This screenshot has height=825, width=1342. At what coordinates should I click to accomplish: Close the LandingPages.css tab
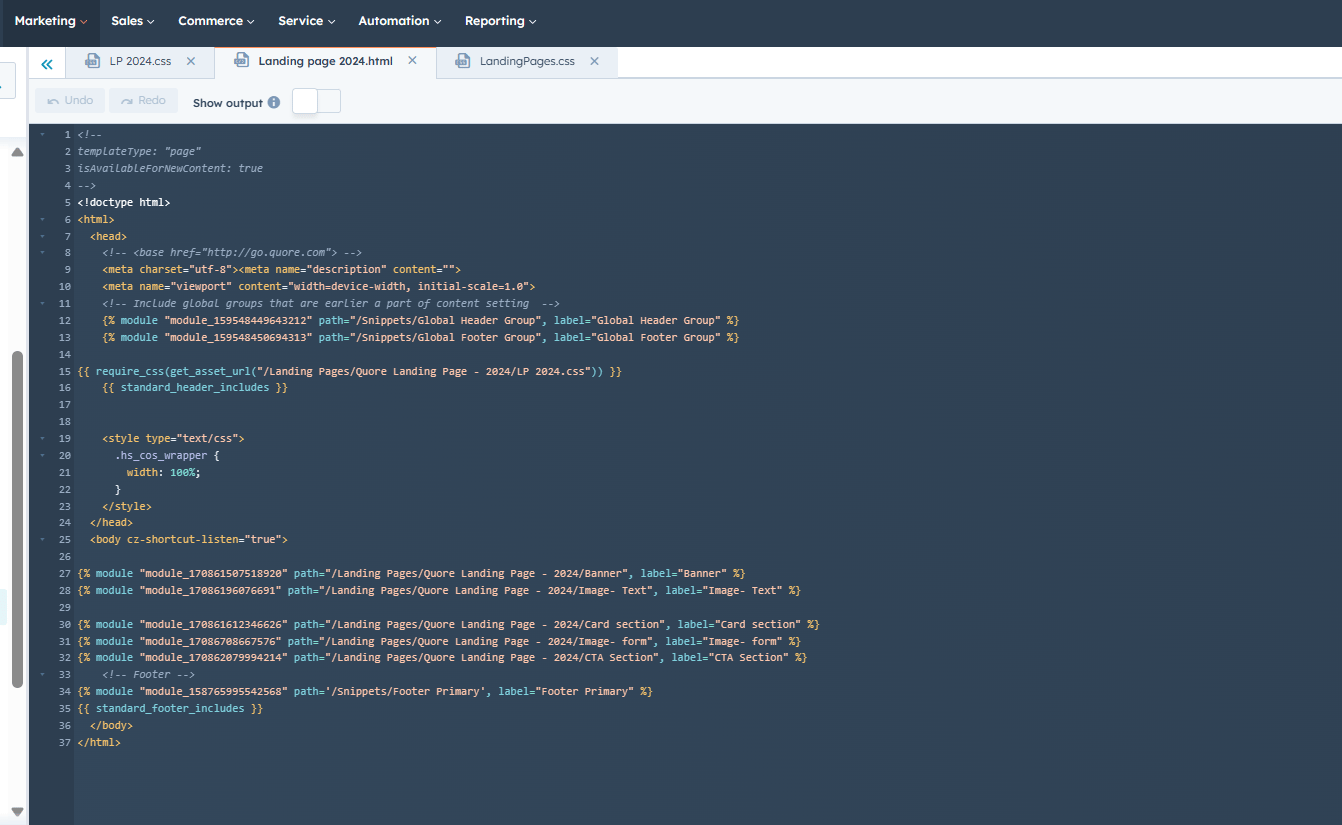click(594, 61)
